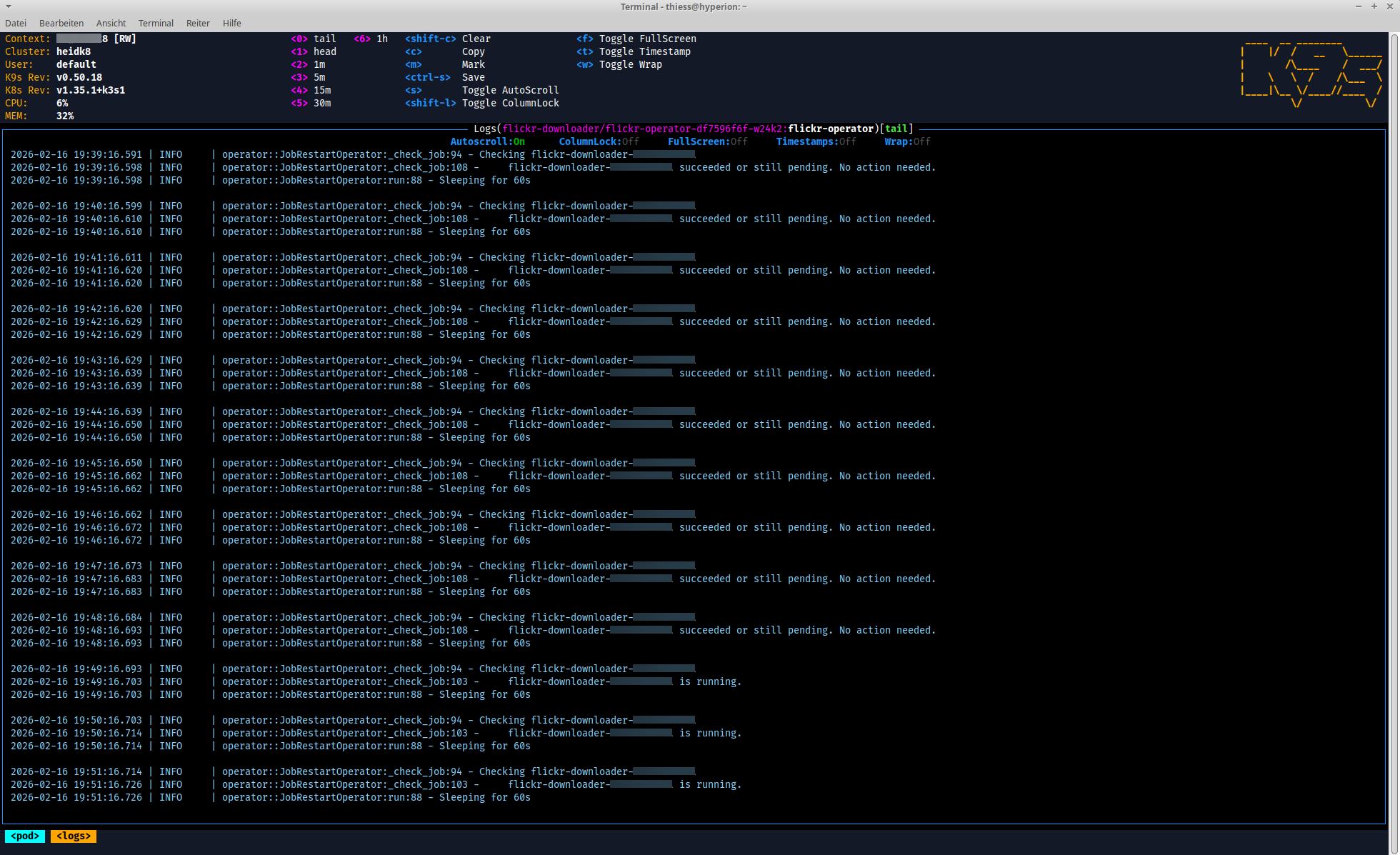The image size is (1400, 855).
Task: Click the K9s ASCII logo
Action: coord(1311,71)
